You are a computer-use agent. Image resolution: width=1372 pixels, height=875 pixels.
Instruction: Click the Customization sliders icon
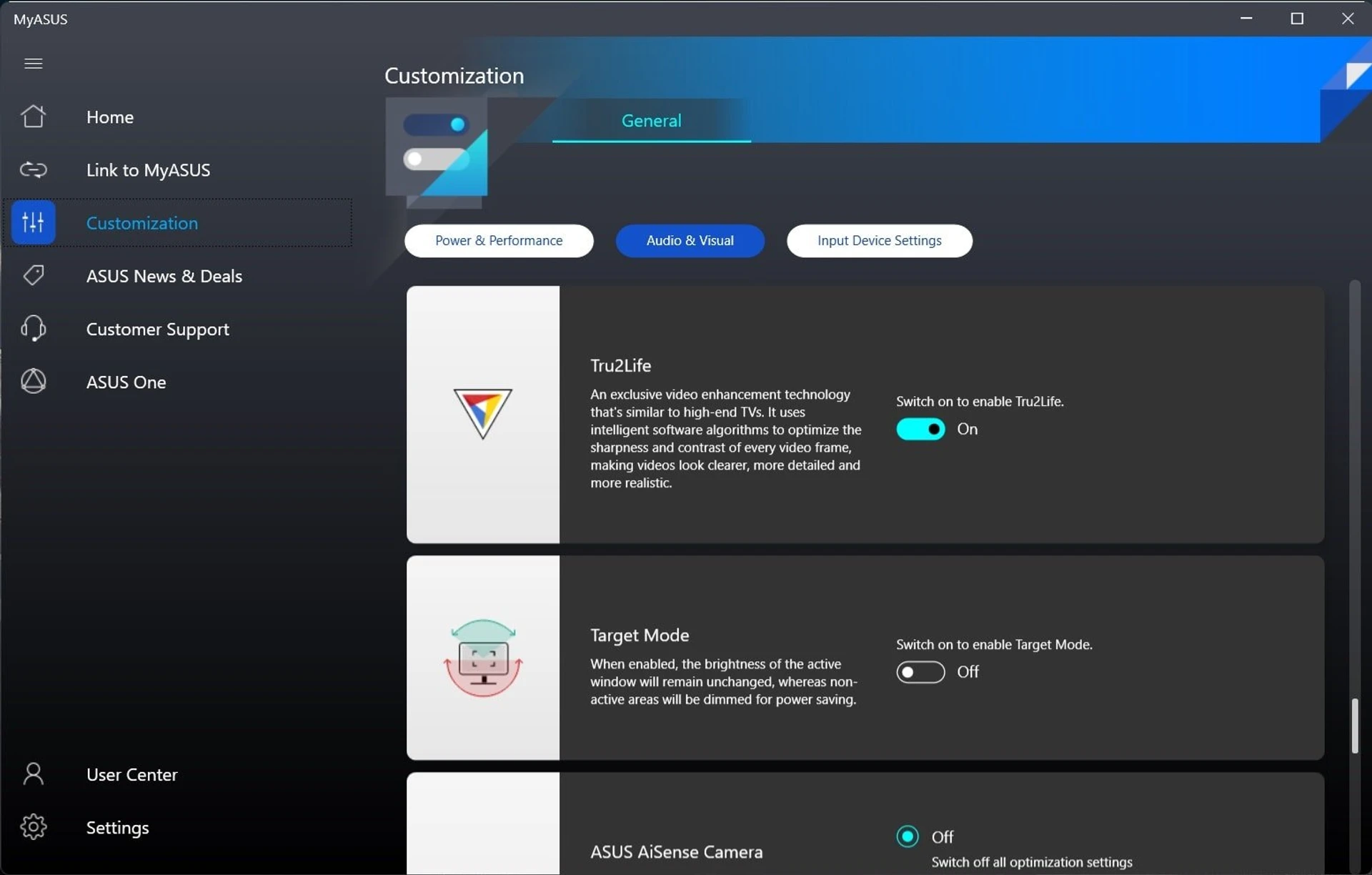pyautogui.click(x=33, y=222)
